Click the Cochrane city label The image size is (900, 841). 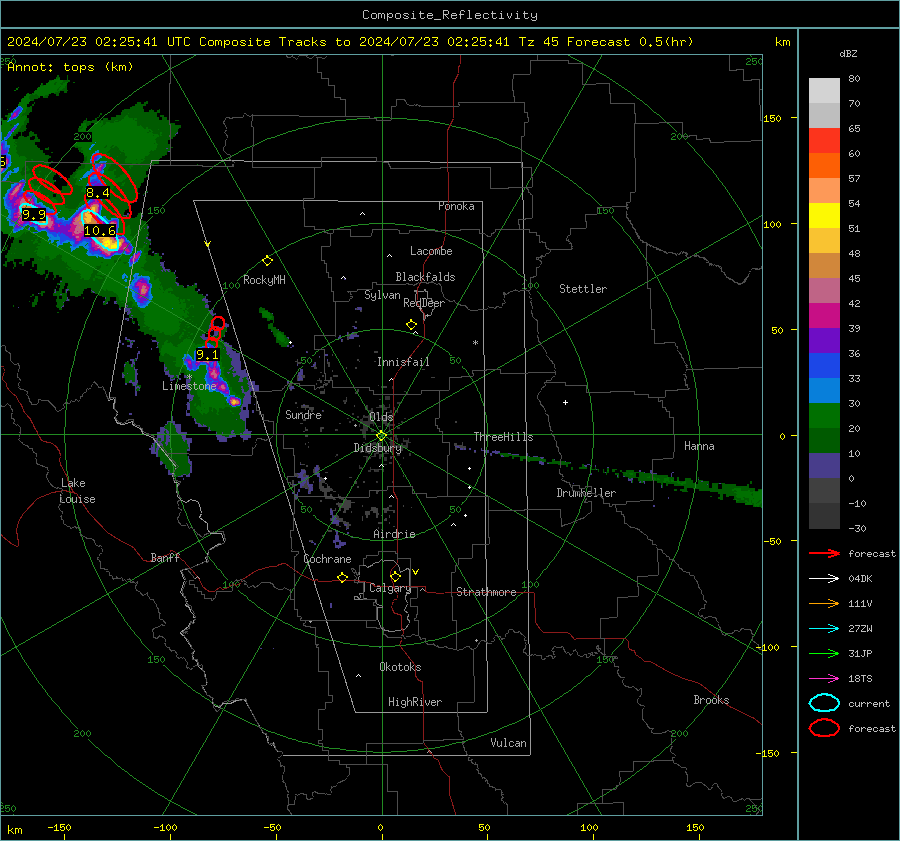[x=327, y=559]
